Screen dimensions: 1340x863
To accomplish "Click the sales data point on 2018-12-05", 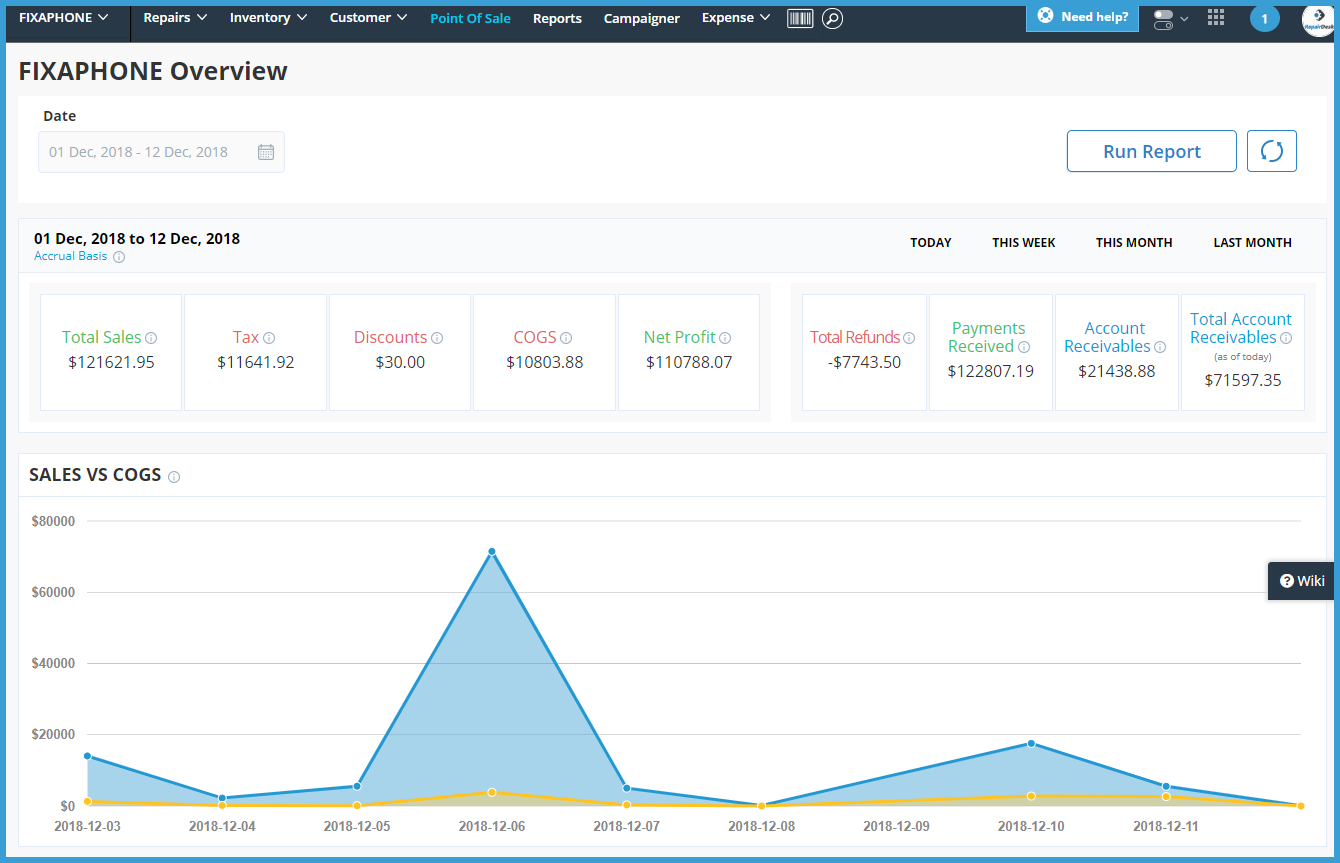I will tap(357, 786).
